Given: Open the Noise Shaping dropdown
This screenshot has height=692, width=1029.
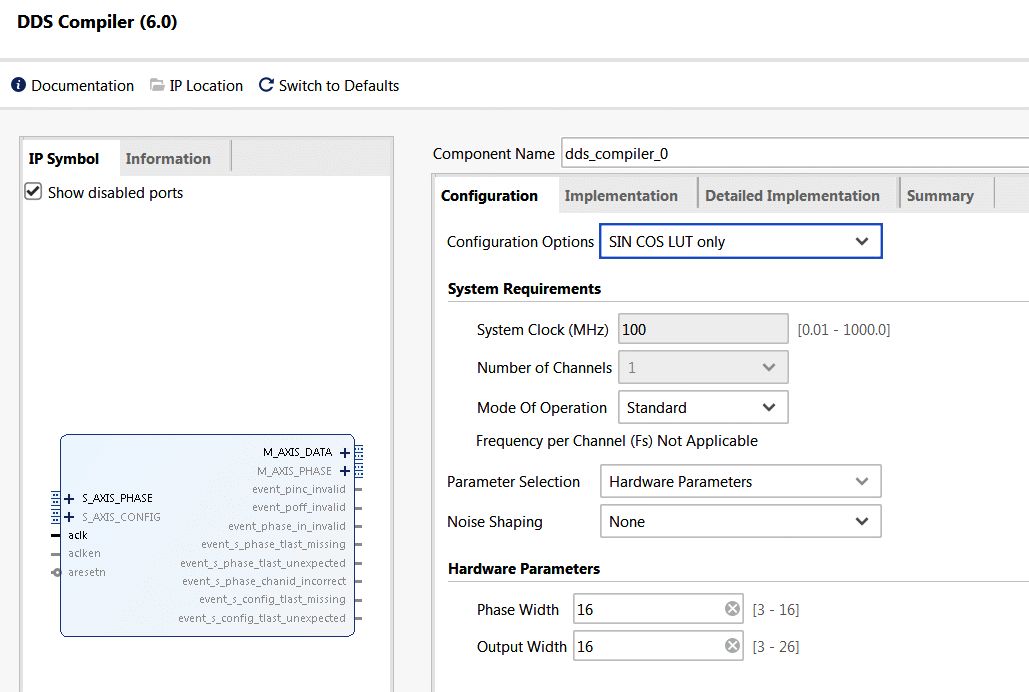Looking at the screenshot, I should 740,522.
